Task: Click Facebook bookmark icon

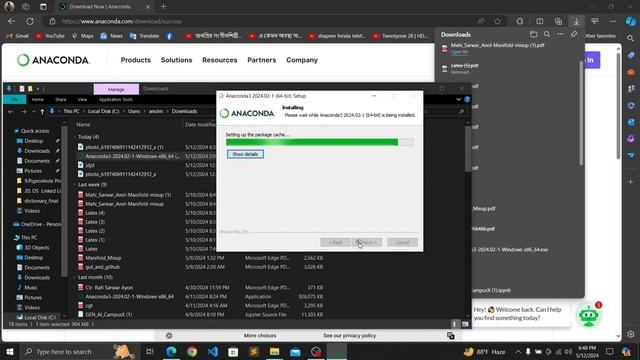Action: pos(169,36)
